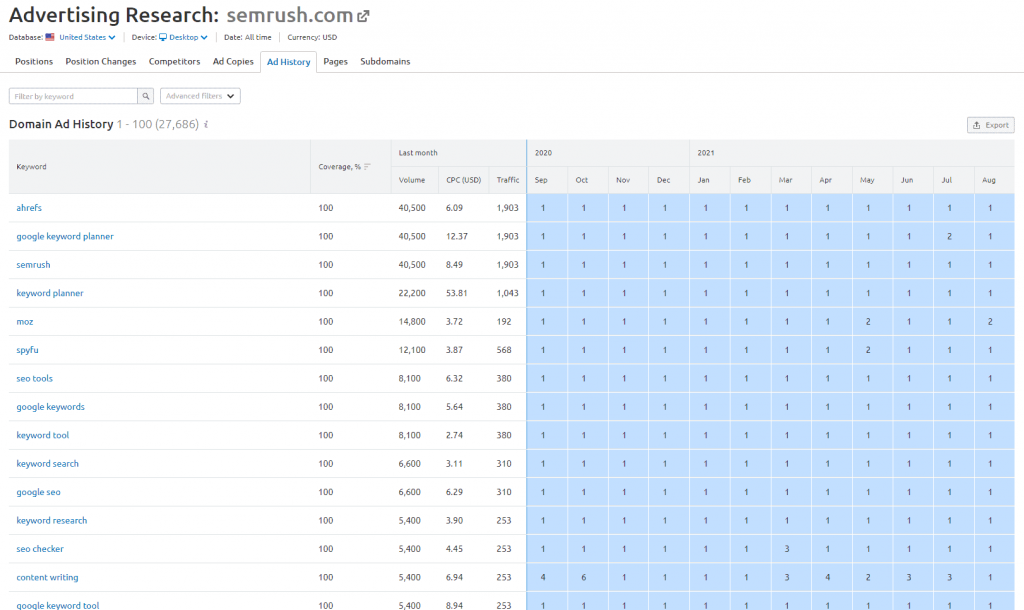Focus the Filter by keyword field

tap(73, 96)
